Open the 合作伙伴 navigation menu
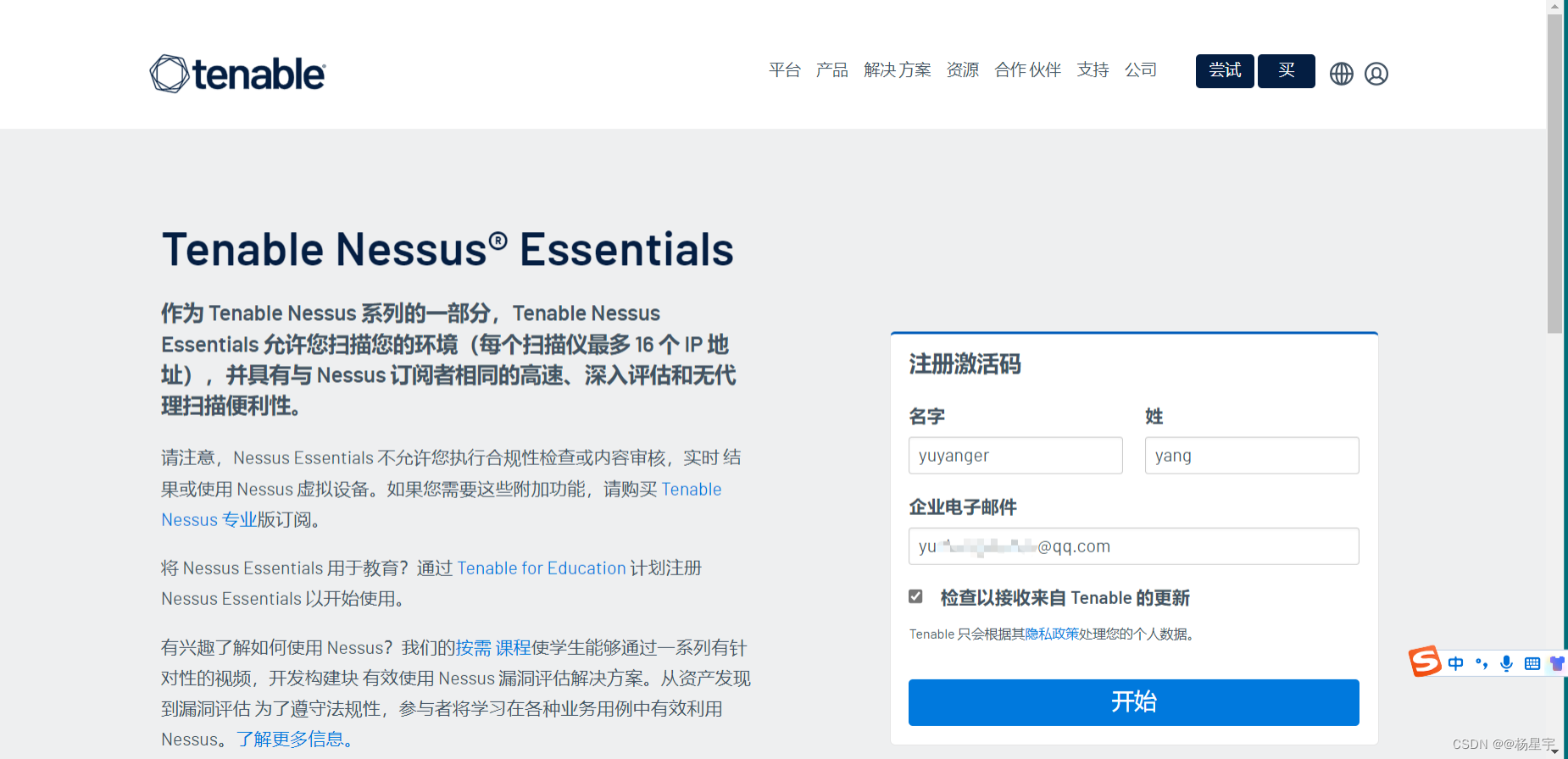 (x=1028, y=70)
